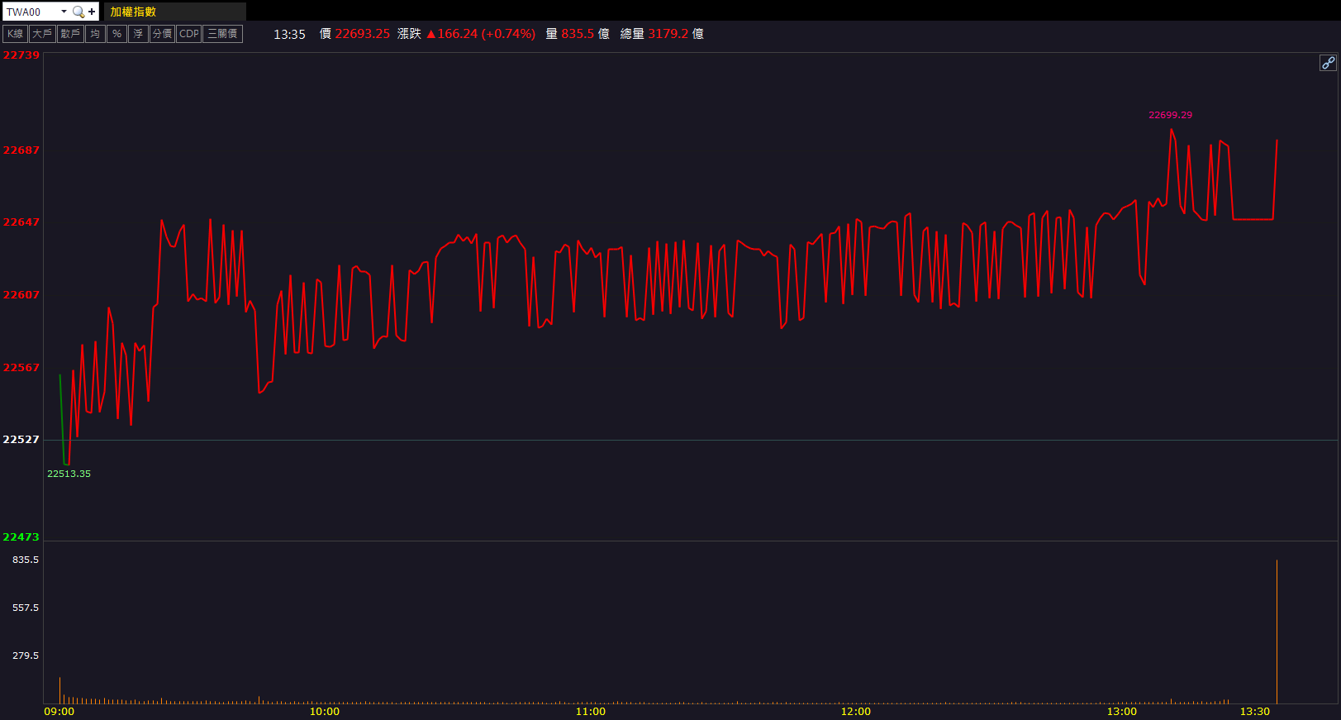1341x720 pixels.
Task: Toggle the CDP indicator button
Action: coord(188,34)
